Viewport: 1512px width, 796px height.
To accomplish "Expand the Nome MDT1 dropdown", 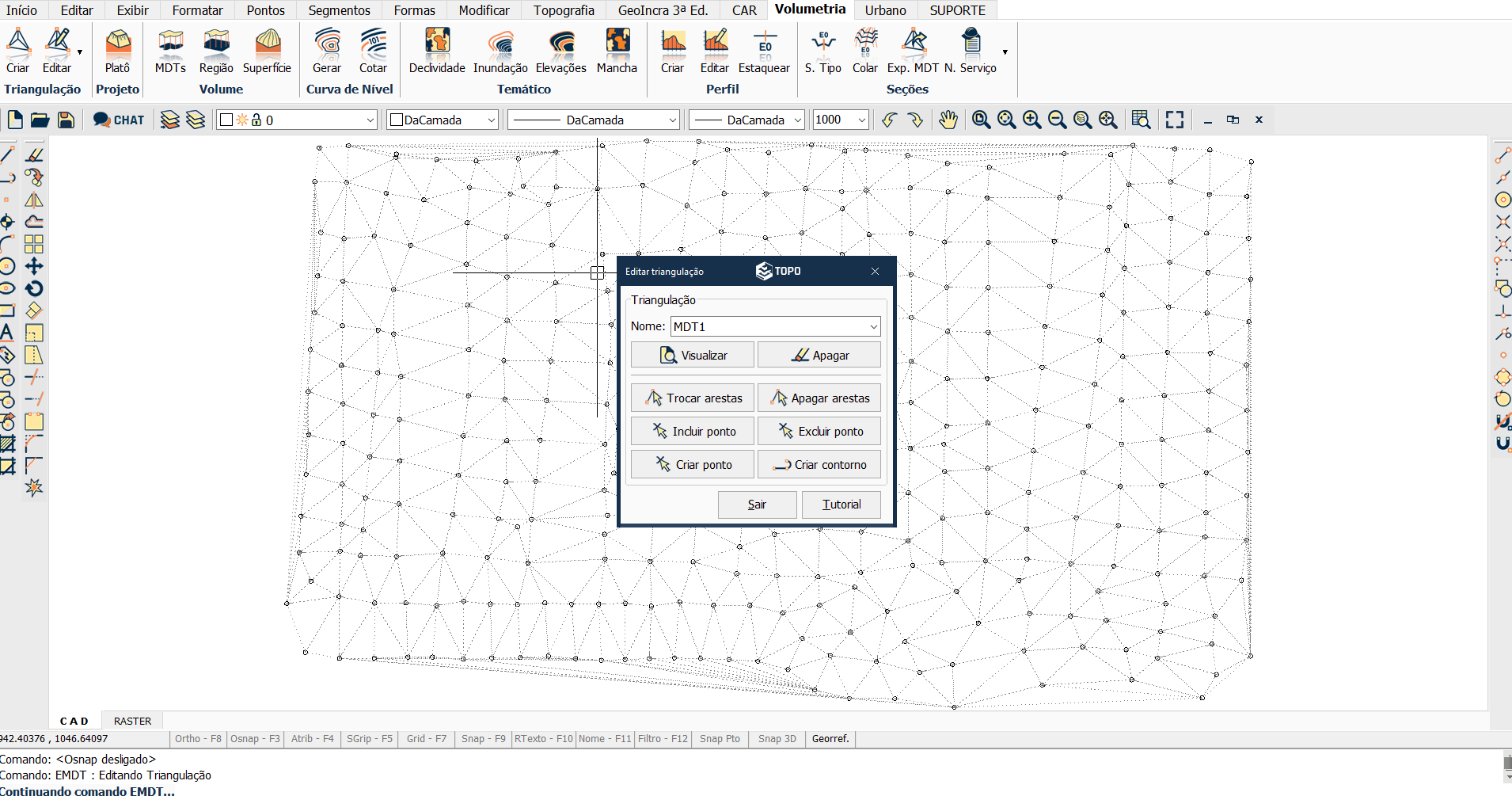I will pyautogui.click(x=873, y=326).
